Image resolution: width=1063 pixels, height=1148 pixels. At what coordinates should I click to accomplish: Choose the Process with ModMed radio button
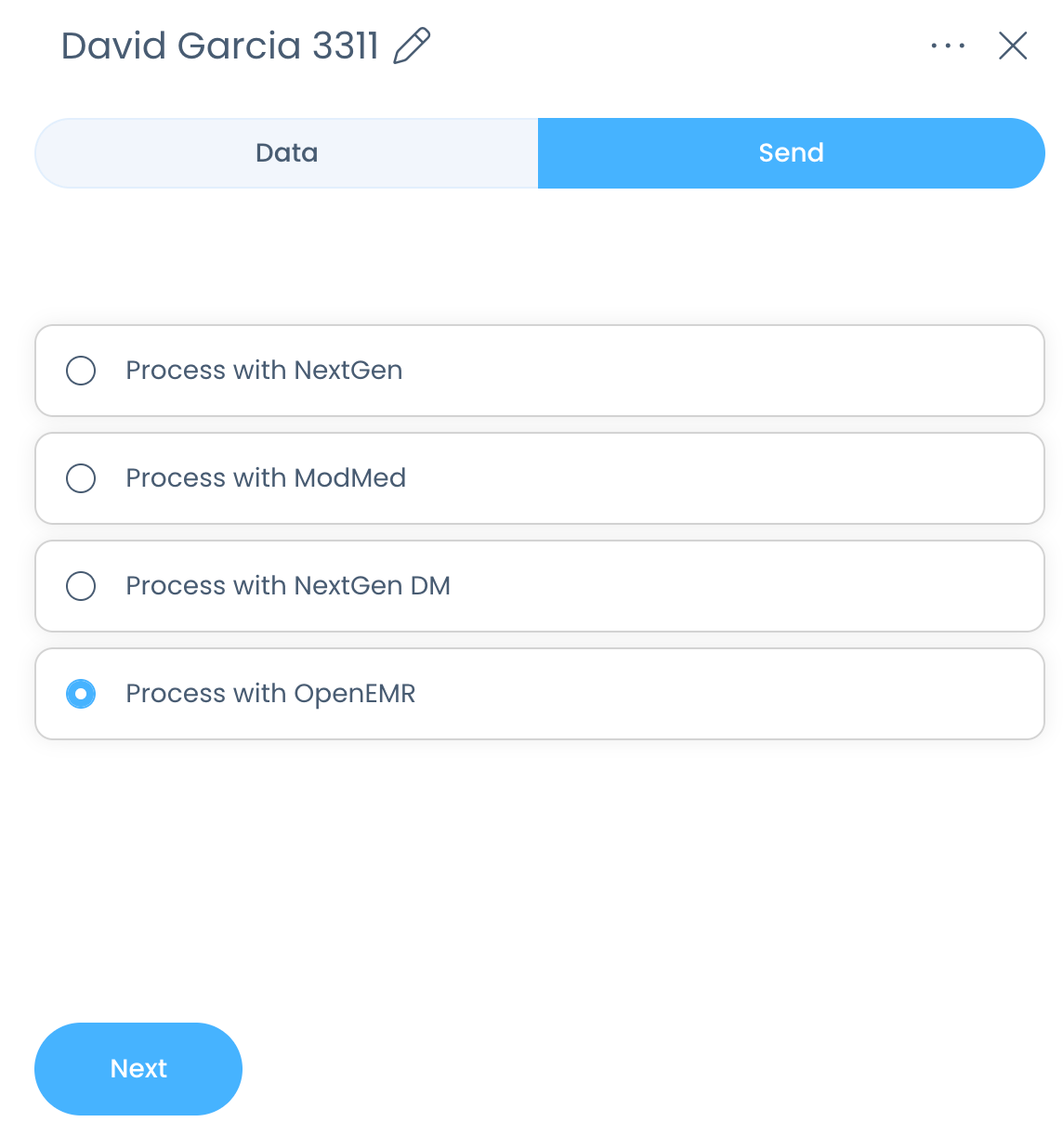[x=81, y=478]
